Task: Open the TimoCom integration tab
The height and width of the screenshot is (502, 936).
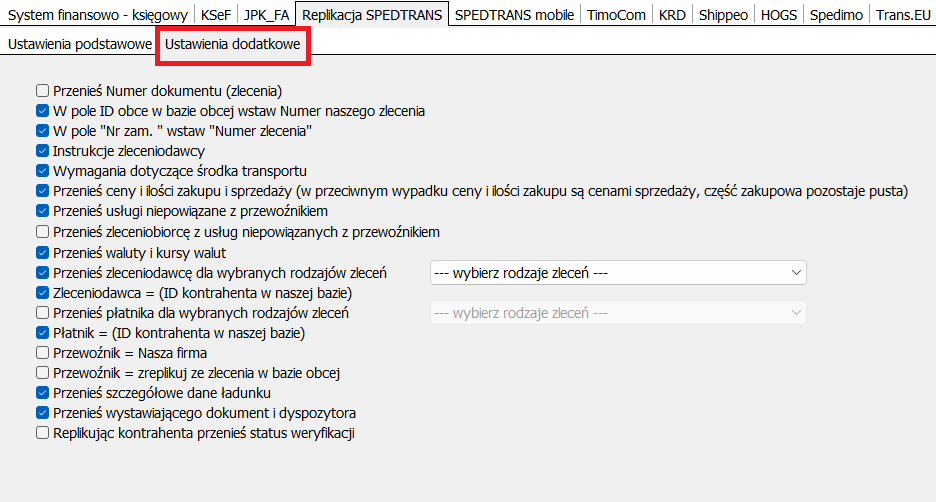Action: click(x=616, y=15)
